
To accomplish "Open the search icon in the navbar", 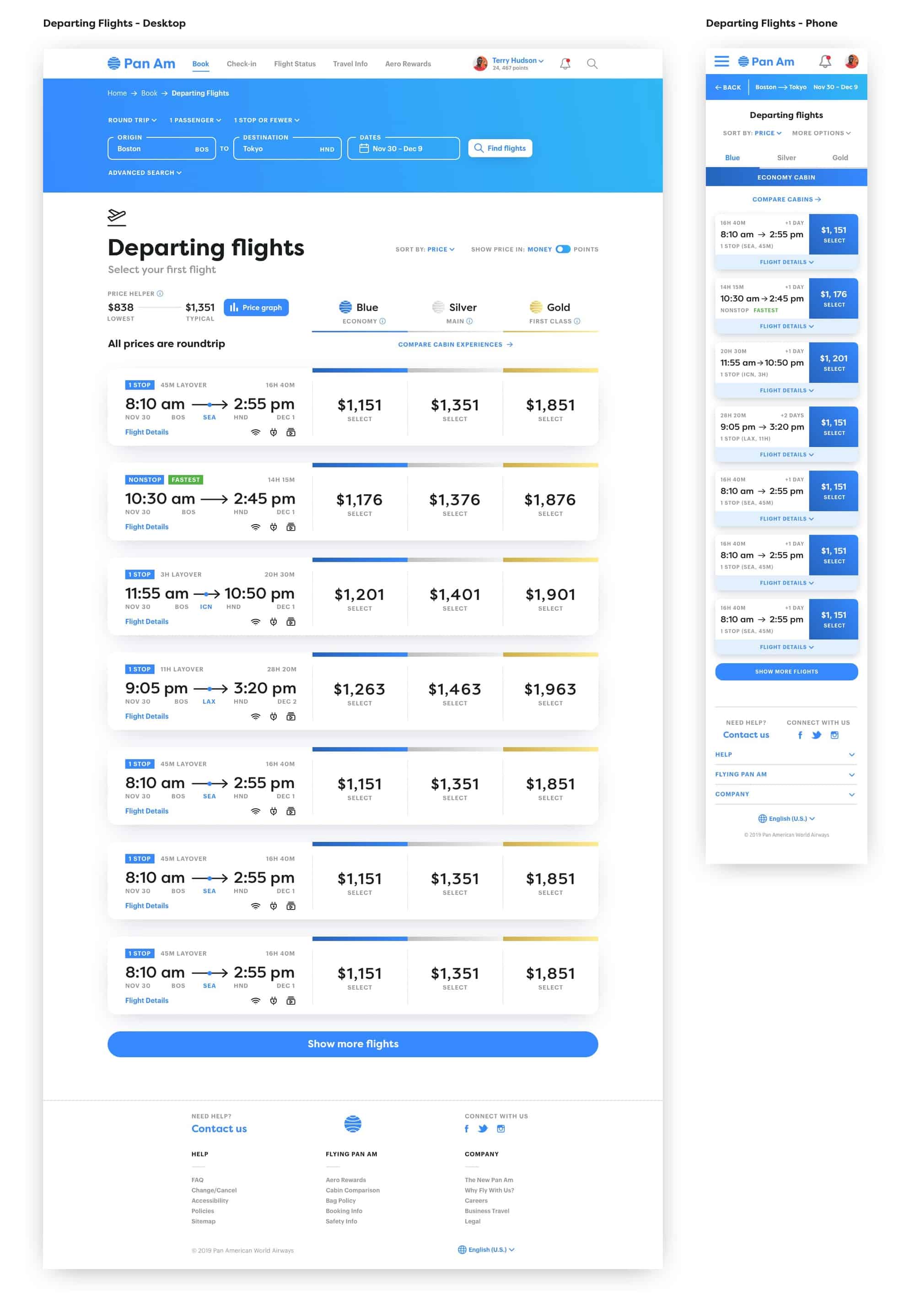I will tap(592, 64).
